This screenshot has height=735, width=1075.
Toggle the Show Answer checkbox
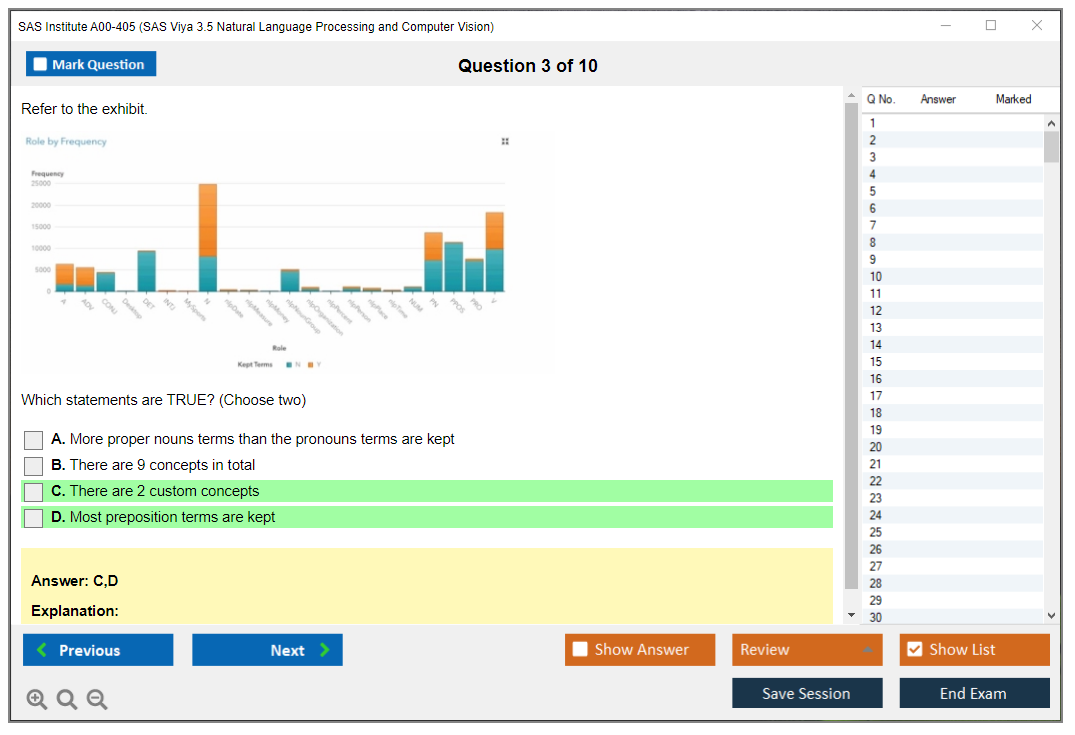pos(580,650)
